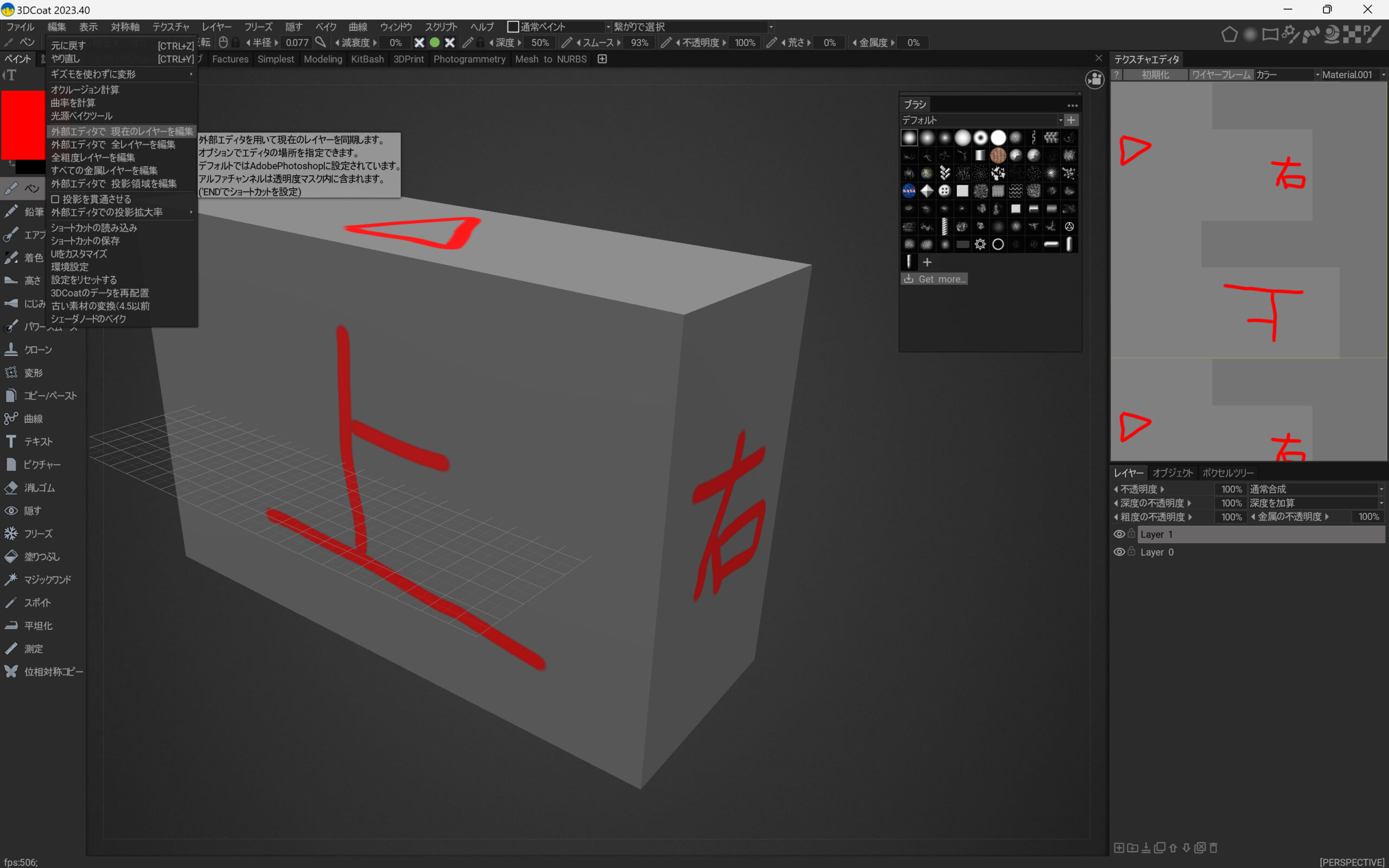Select the Magic Wand (マジックワンド) tool
1389x868 pixels.
[47, 579]
